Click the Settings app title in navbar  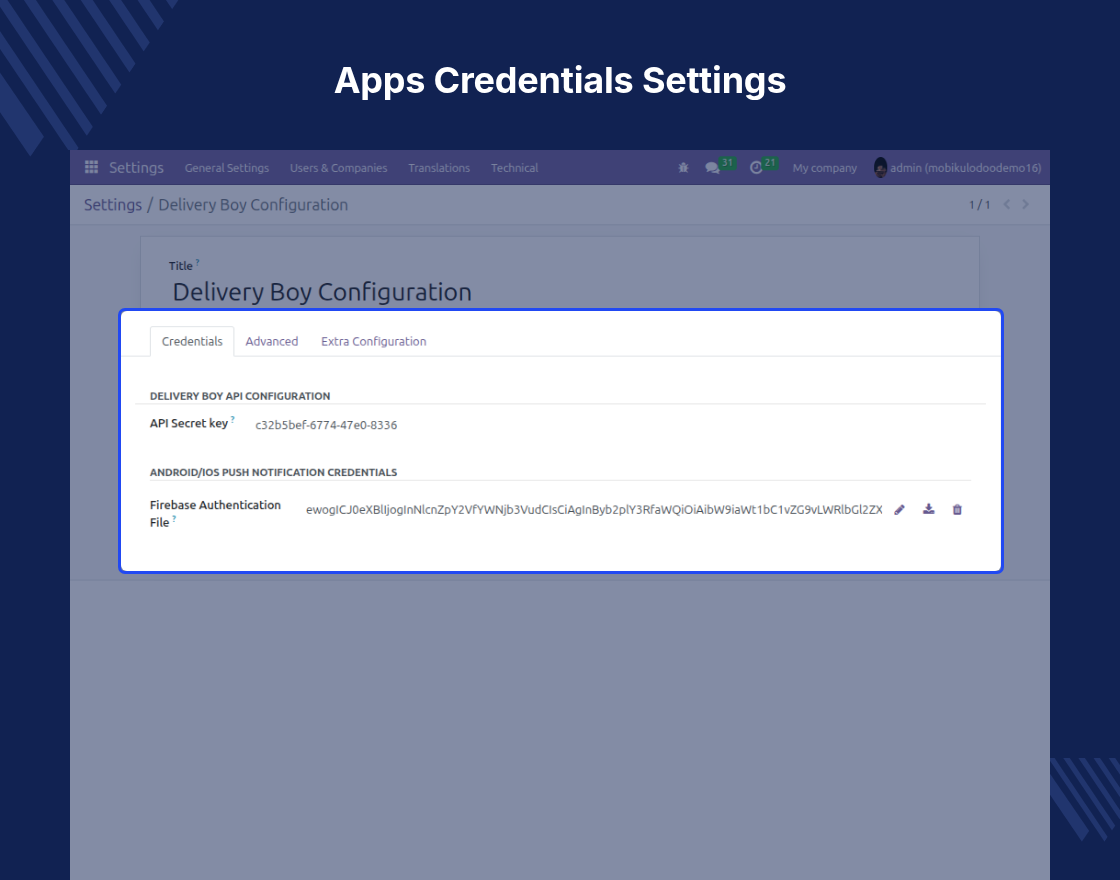coord(136,167)
